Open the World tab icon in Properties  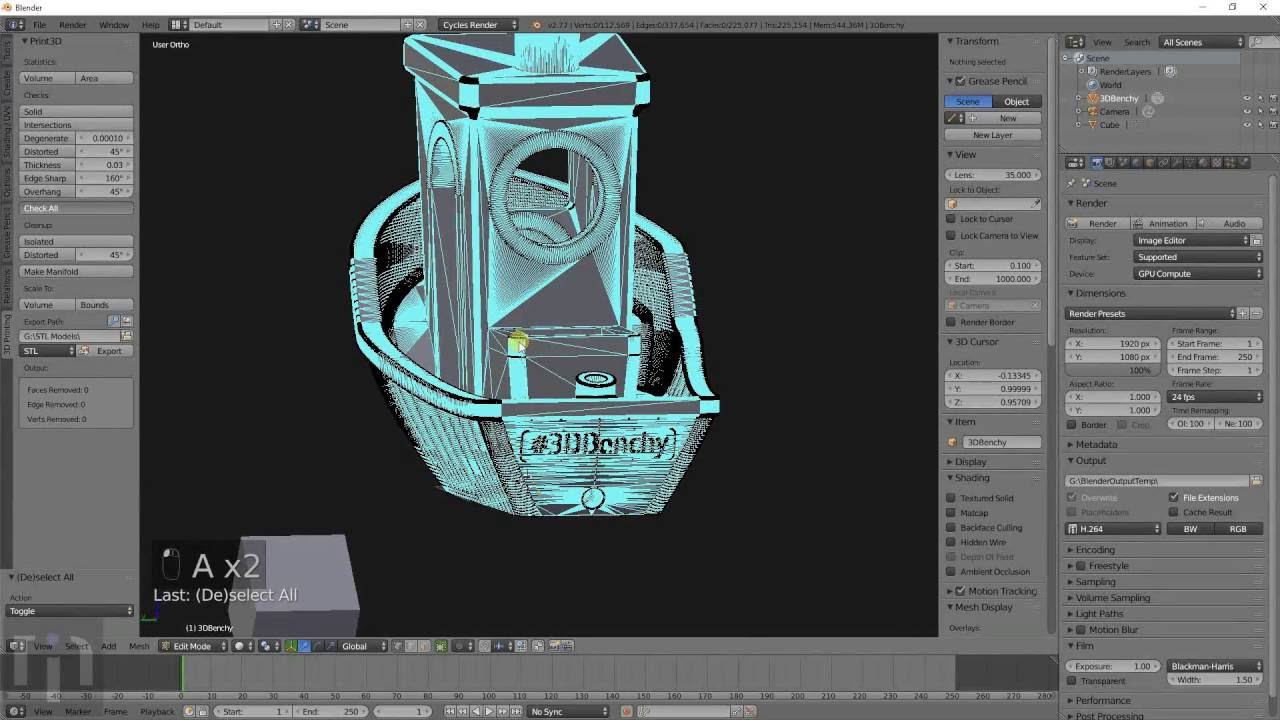[1136, 163]
